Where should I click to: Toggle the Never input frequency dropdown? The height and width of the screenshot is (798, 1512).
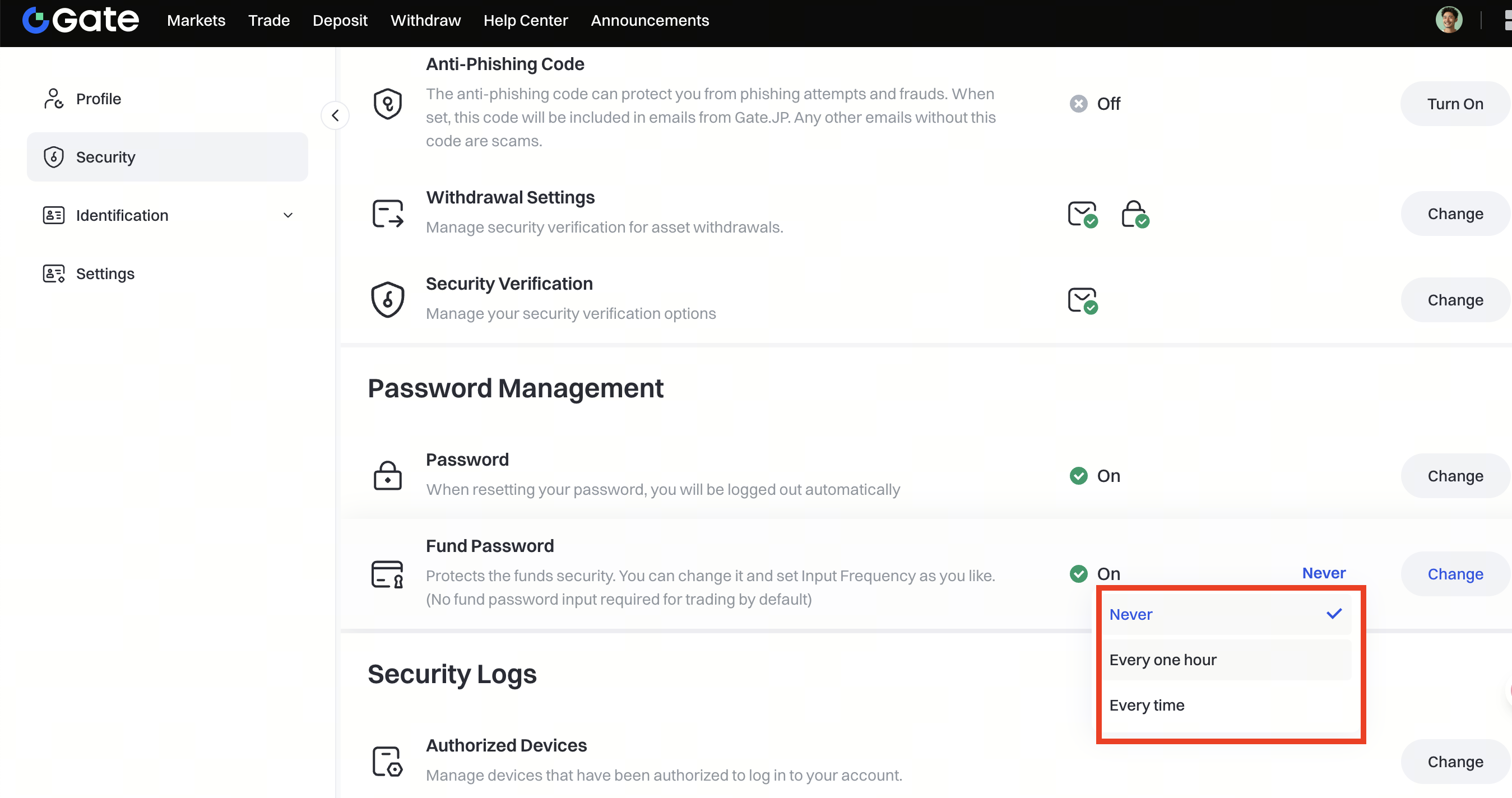coord(1323,573)
